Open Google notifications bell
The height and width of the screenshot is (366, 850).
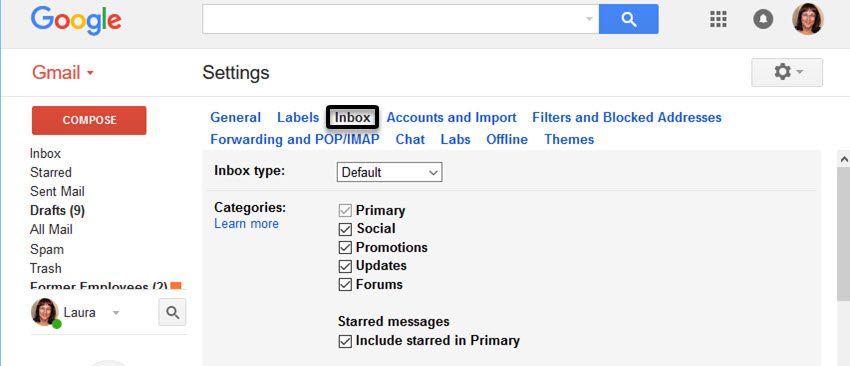point(763,20)
